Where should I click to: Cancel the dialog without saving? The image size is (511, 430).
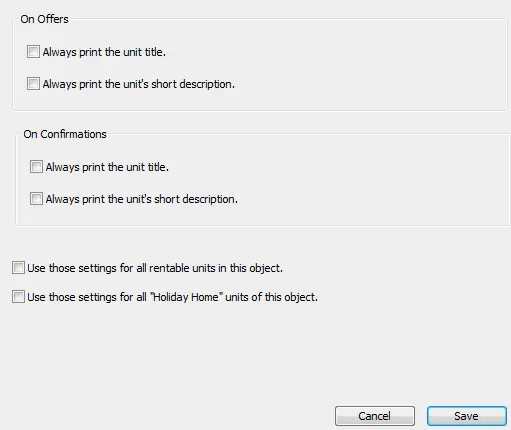pyautogui.click(x=375, y=416)
